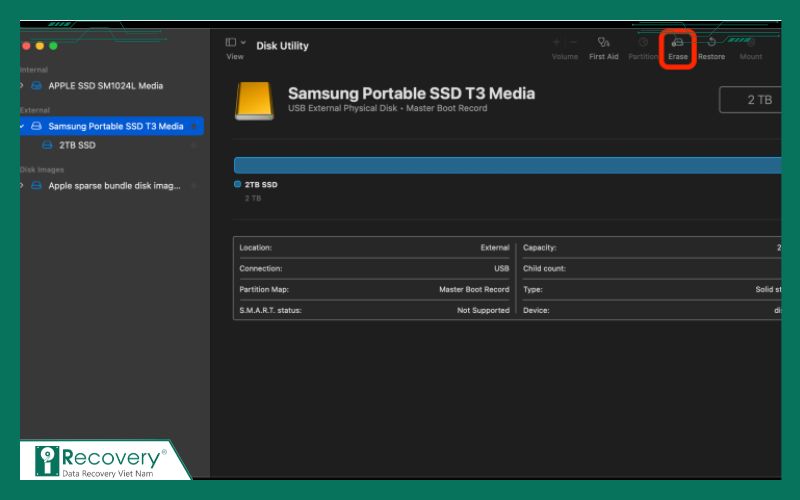Click the eject icon beside 2TB SSD
Screen dimensions: 800x500
click(x=193, y=145)
